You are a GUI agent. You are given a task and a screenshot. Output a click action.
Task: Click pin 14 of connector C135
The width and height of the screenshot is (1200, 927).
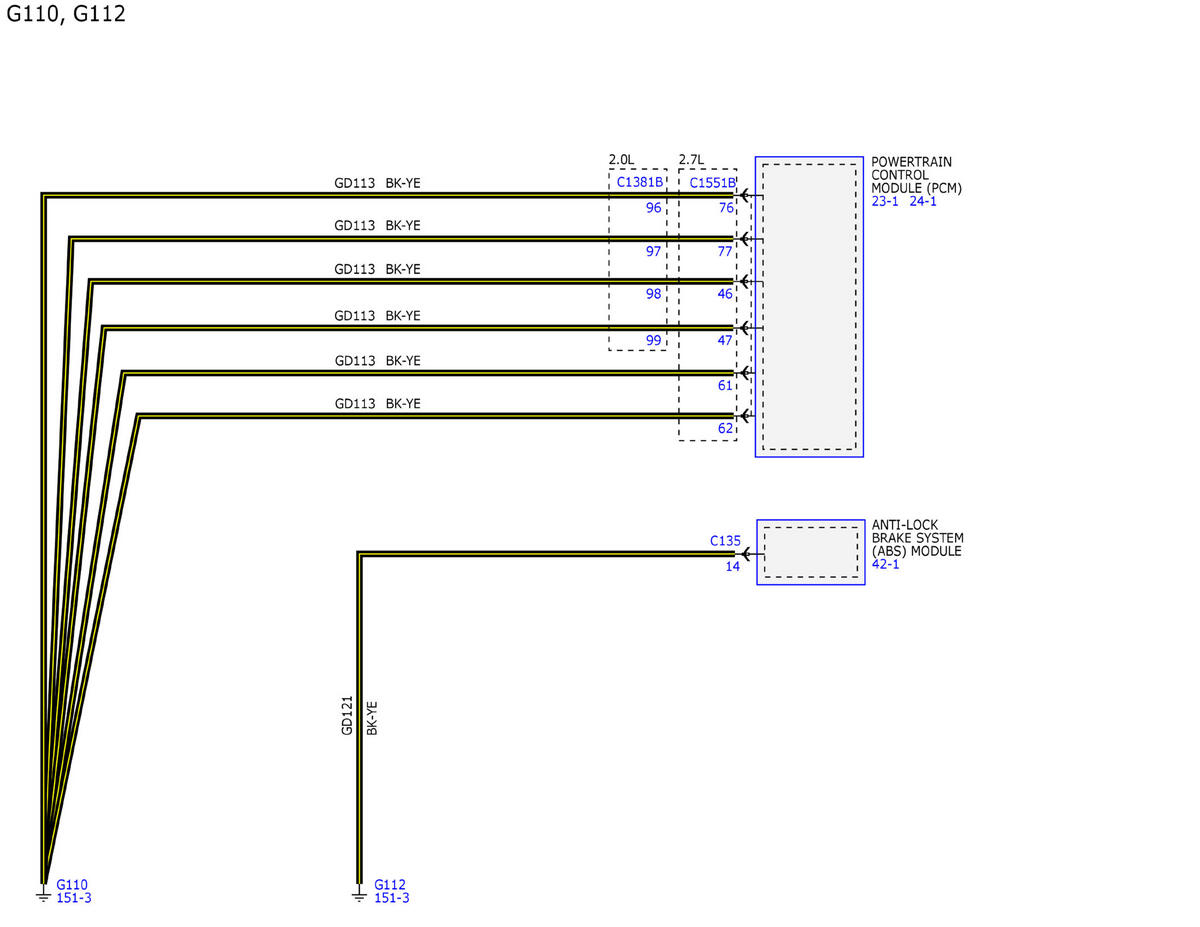pyautogui.click(x=732, y=566)
